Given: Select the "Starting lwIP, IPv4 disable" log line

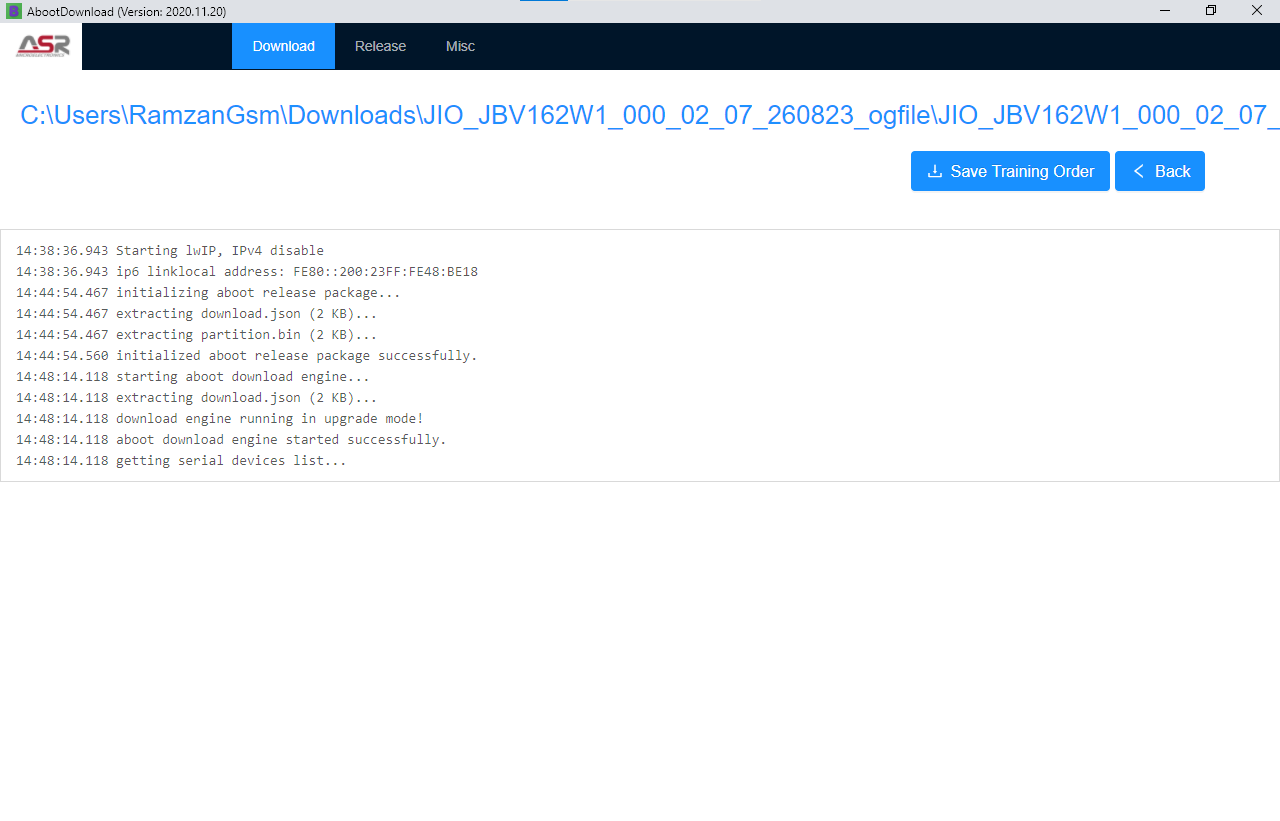Looking at the screenshot, I should [x=219, y=251].
